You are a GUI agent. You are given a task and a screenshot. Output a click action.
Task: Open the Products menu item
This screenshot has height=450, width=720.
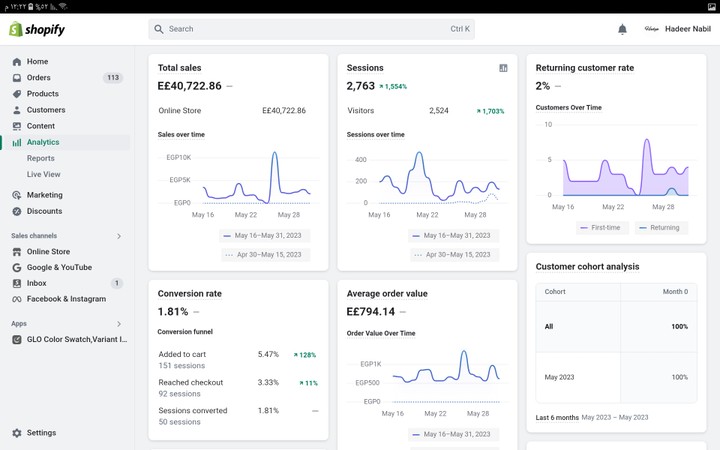43,94
